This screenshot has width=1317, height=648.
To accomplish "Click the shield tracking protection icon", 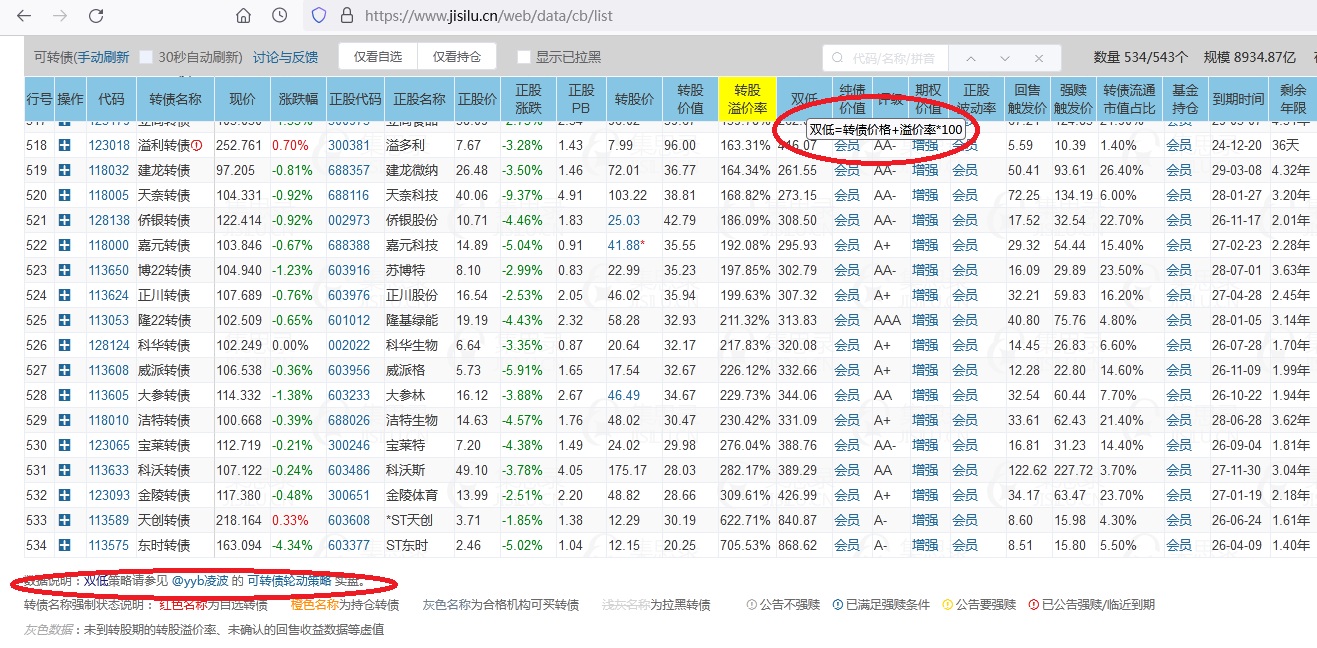I will click(x=319, y=16).
